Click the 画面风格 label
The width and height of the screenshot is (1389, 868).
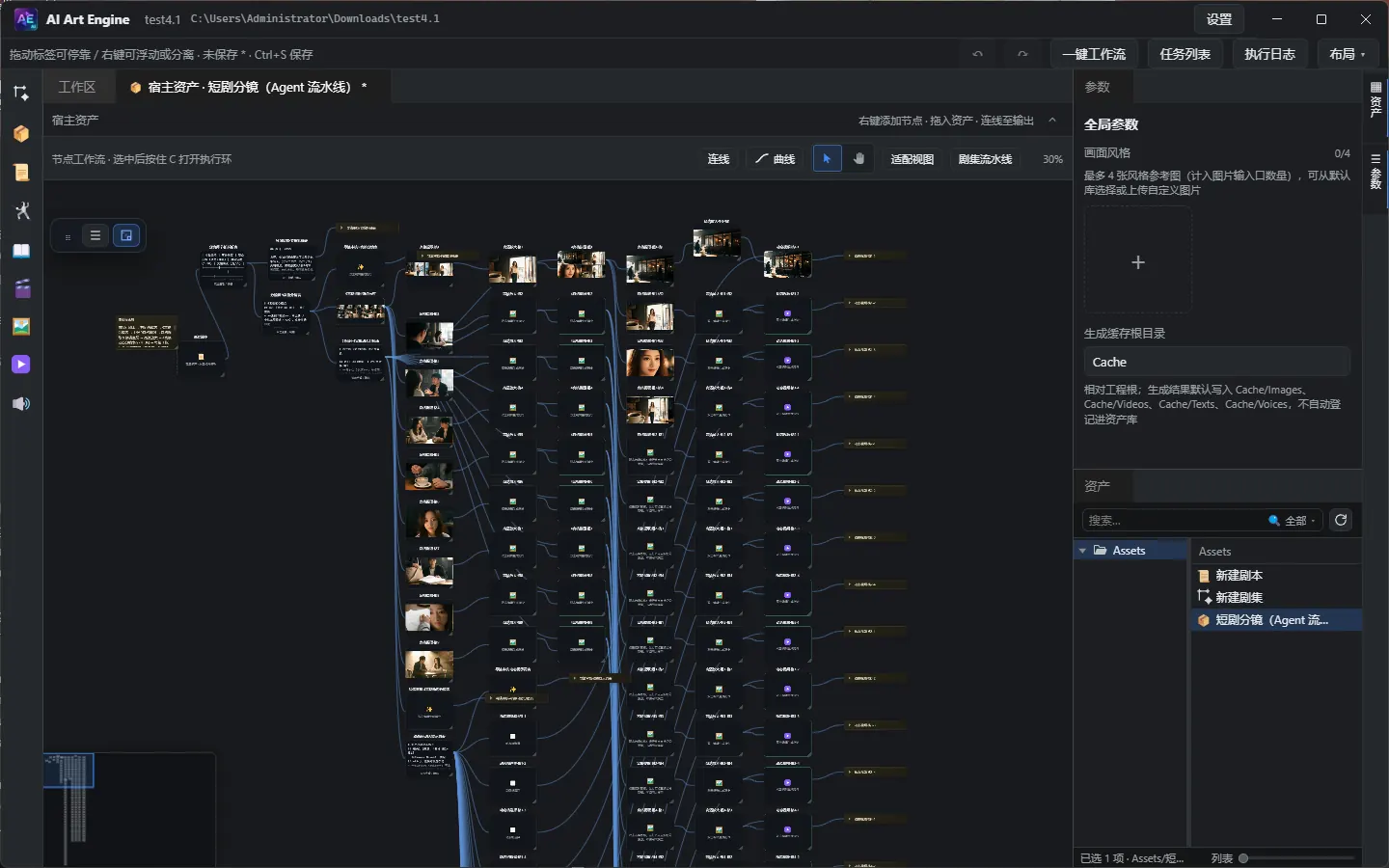coord(1107,152)
